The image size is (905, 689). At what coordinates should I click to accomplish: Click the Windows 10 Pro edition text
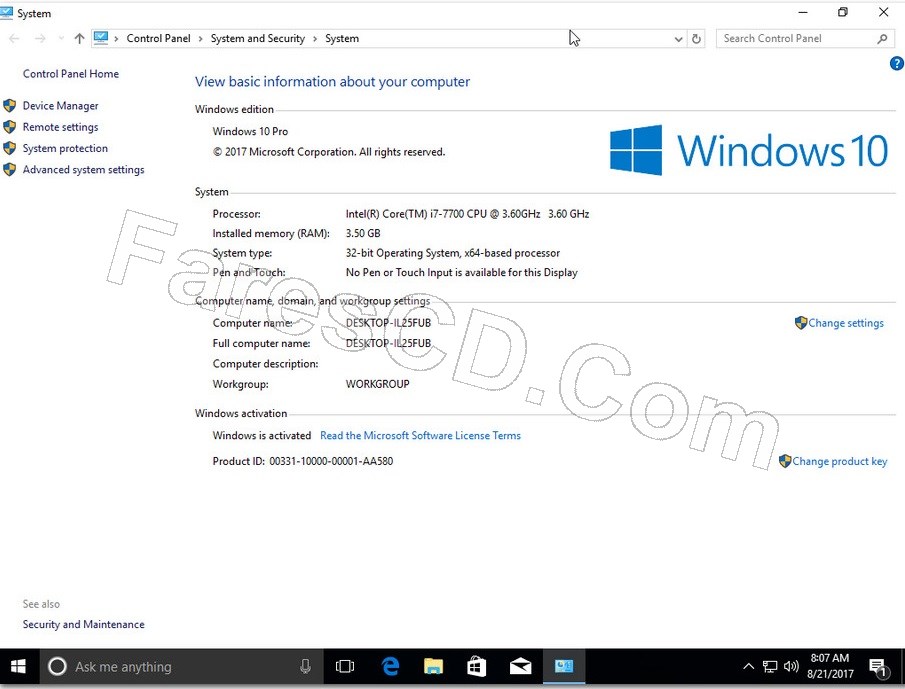click(250, 132)
